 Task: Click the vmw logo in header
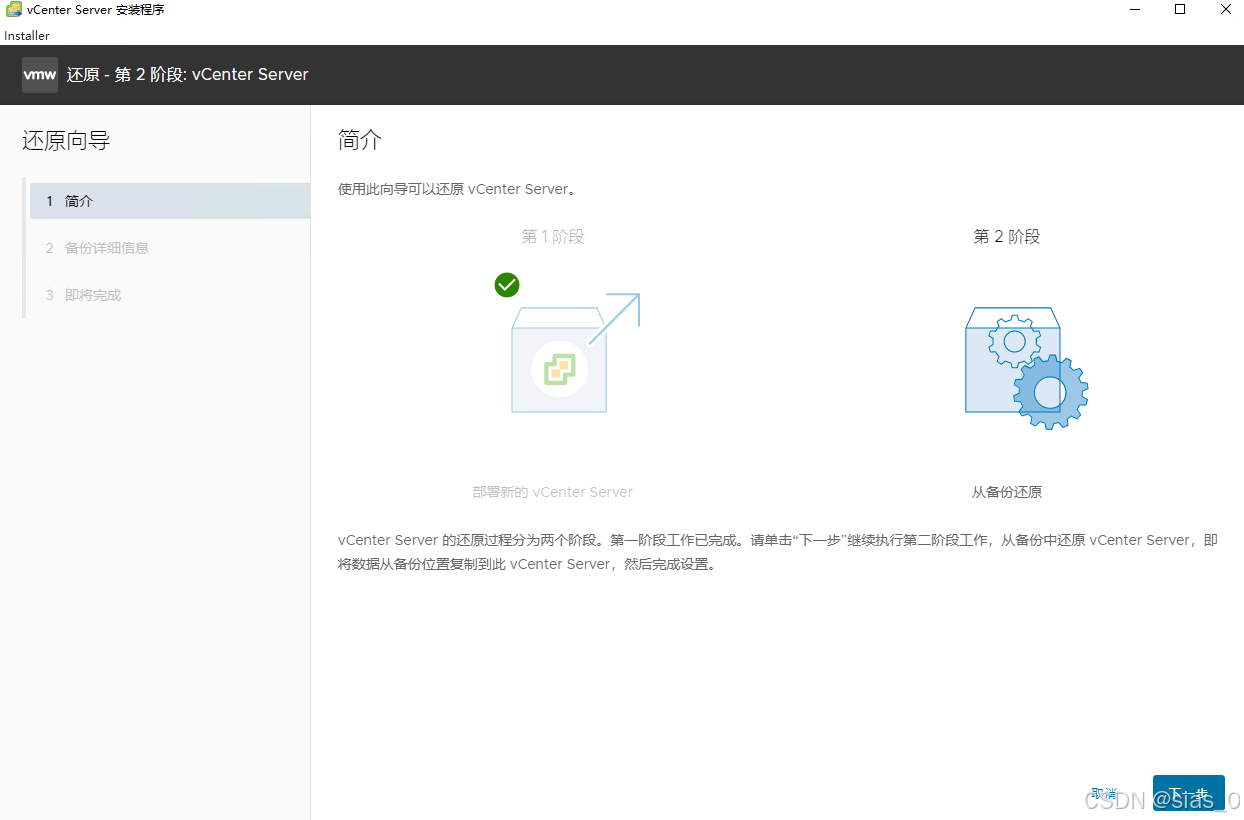(x=40, y=75)
